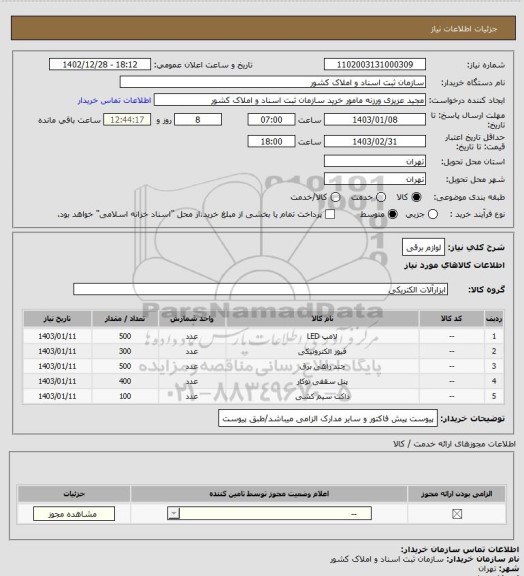Select the کالا radio button

416,197
